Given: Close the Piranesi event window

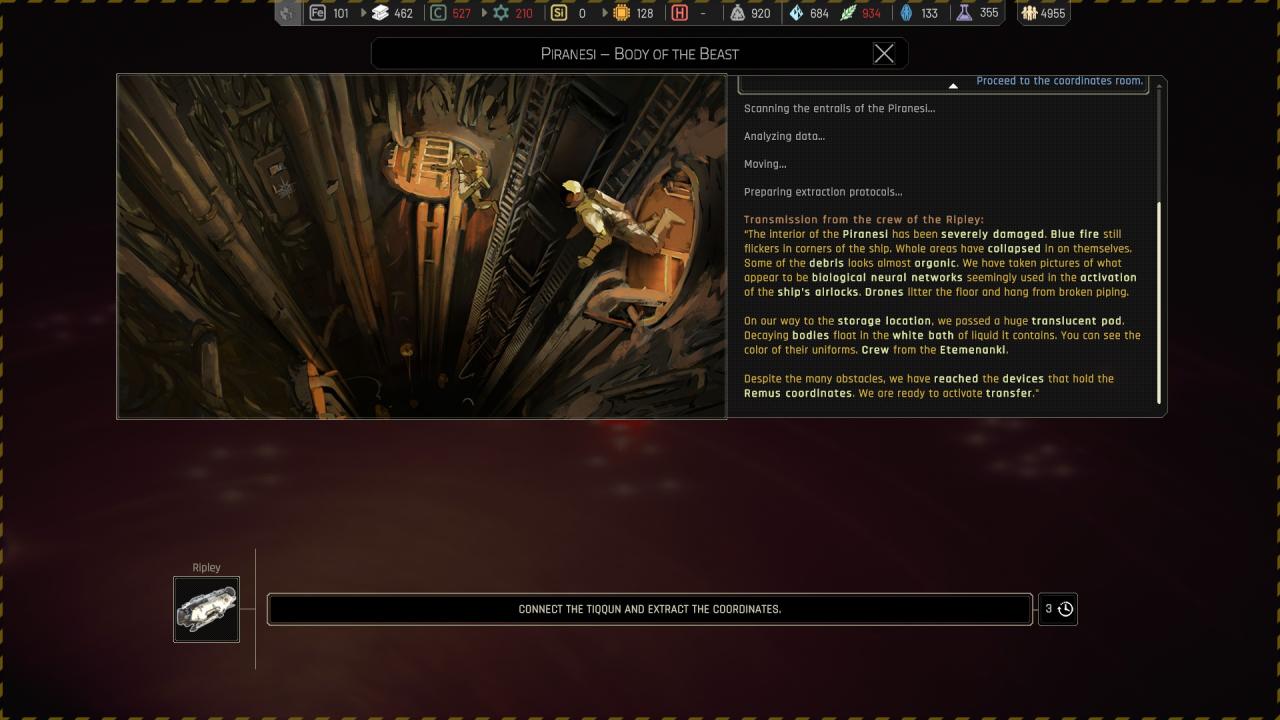Looking at the screenshot, I should [x=884, y=54].
